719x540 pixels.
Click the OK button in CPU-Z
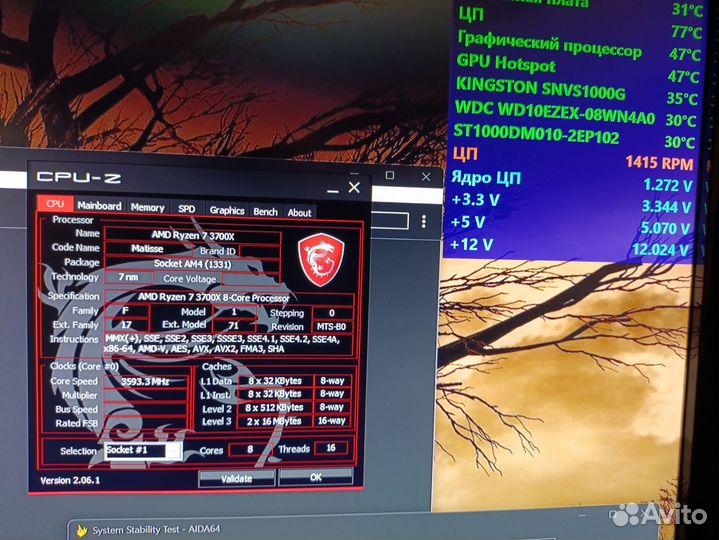click(x=315, y=477)
